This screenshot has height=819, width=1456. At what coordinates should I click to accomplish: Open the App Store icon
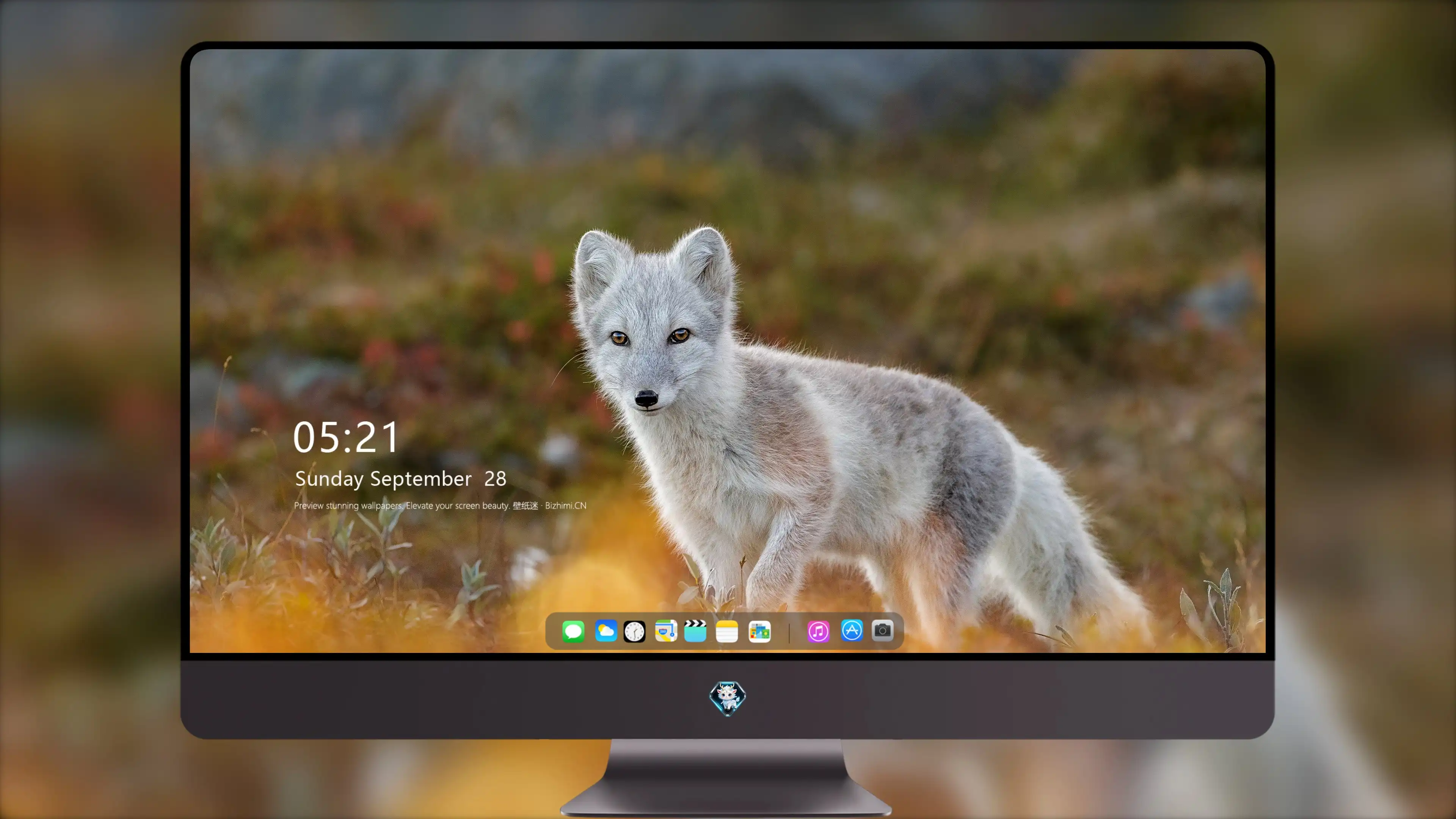(852, 630)
